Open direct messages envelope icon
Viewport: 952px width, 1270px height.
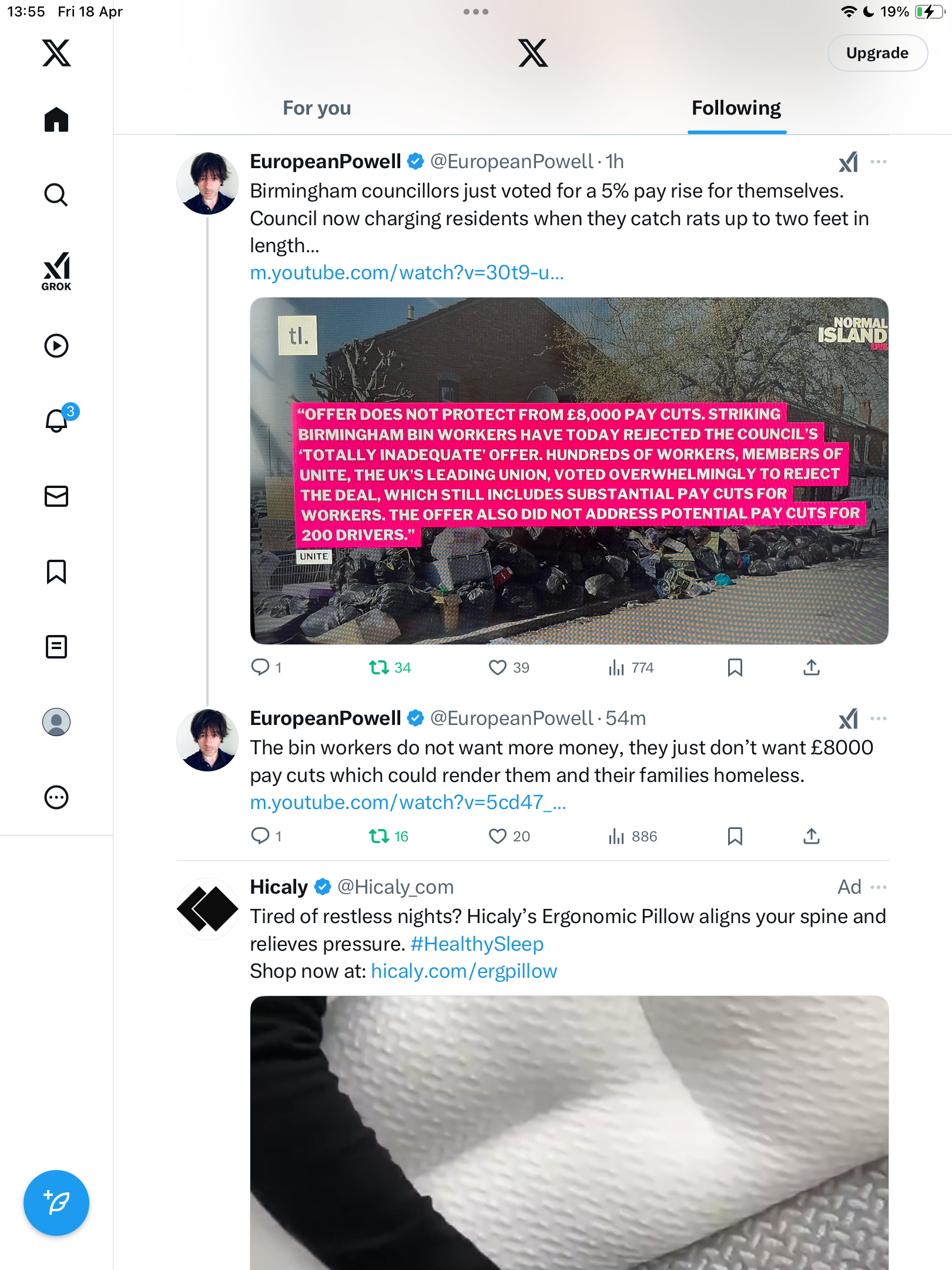pyautogui.click(x=56, y=496)
